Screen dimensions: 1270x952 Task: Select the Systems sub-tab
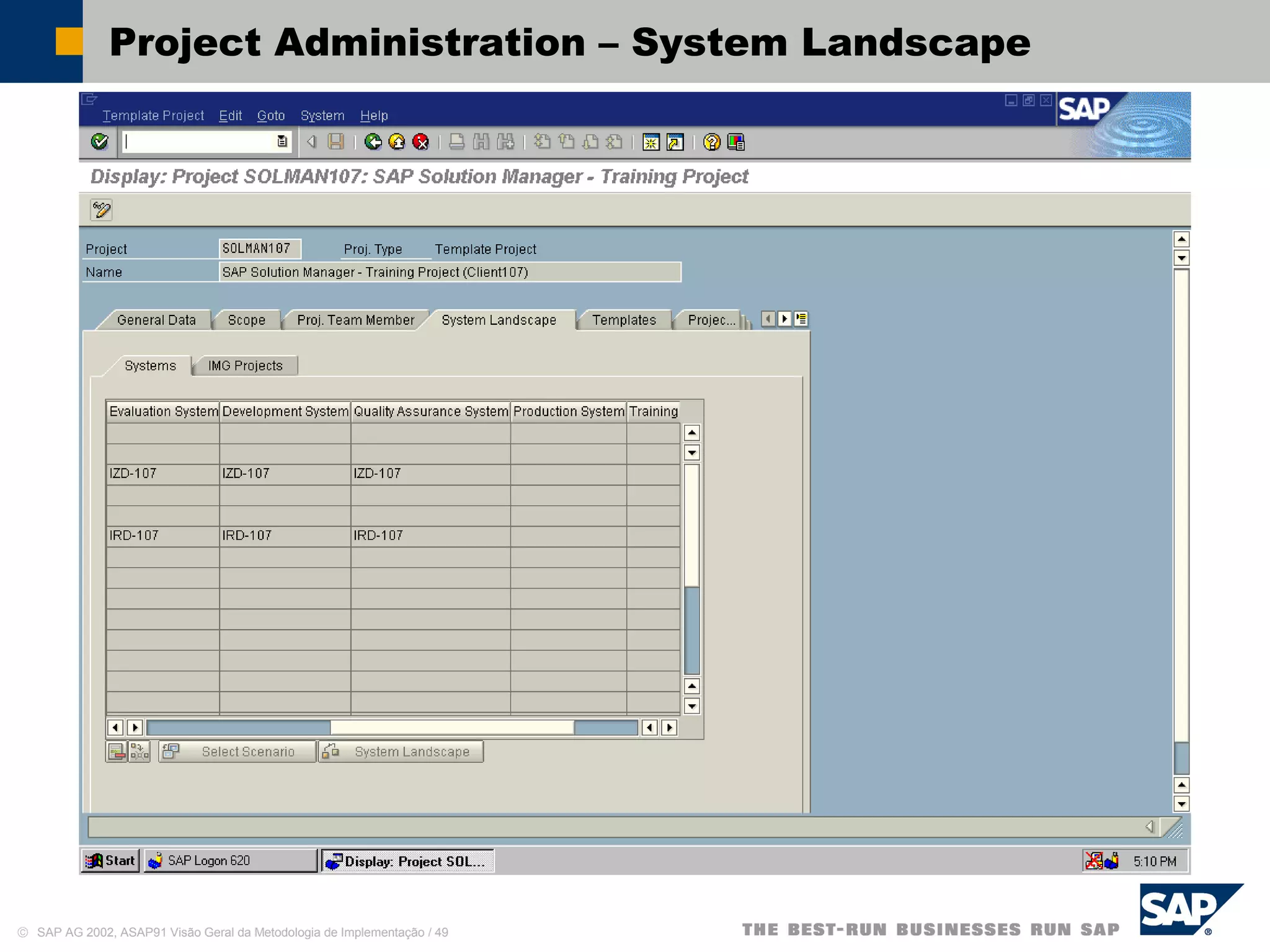(150, 366)
